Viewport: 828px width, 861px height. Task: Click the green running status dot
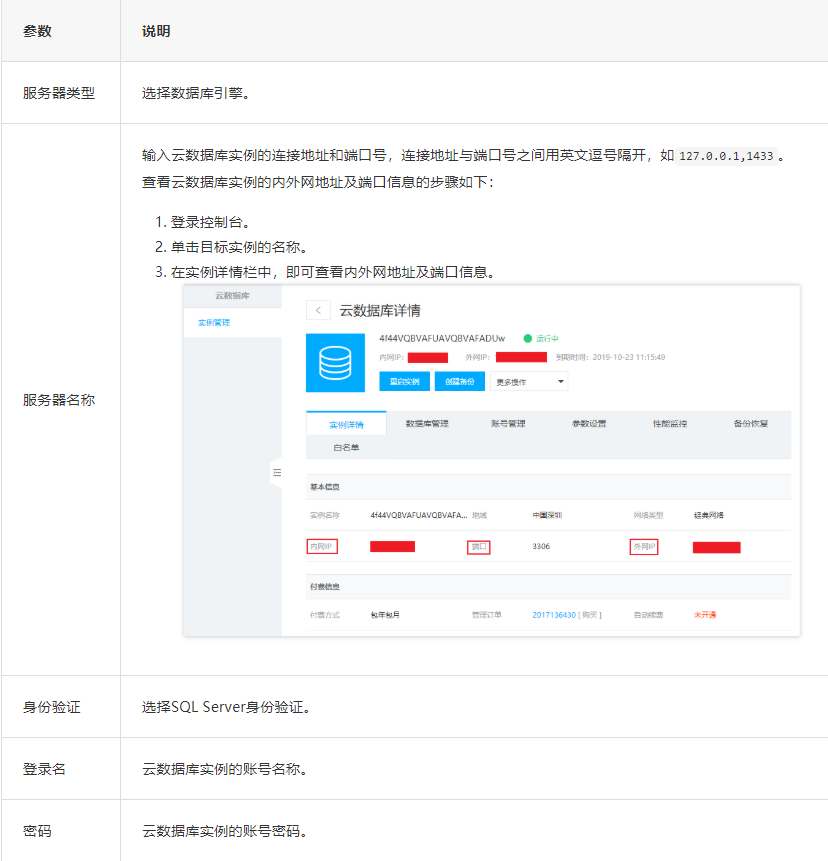tap(528, 339)
